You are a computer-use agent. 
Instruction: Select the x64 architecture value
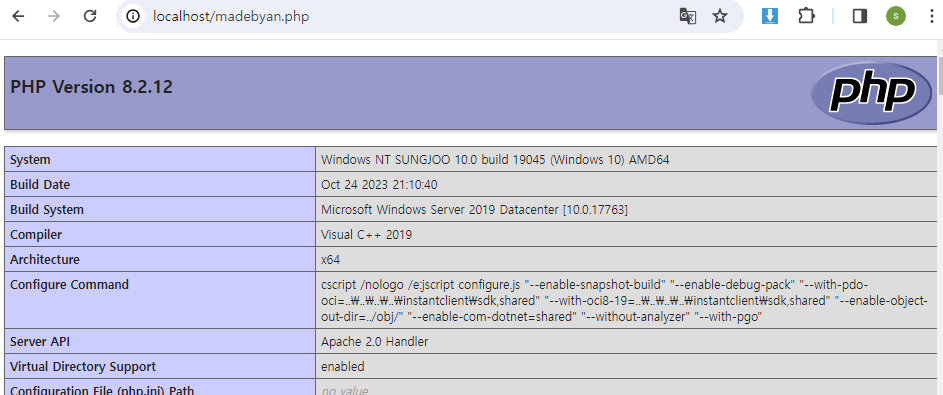coord(331,260)
